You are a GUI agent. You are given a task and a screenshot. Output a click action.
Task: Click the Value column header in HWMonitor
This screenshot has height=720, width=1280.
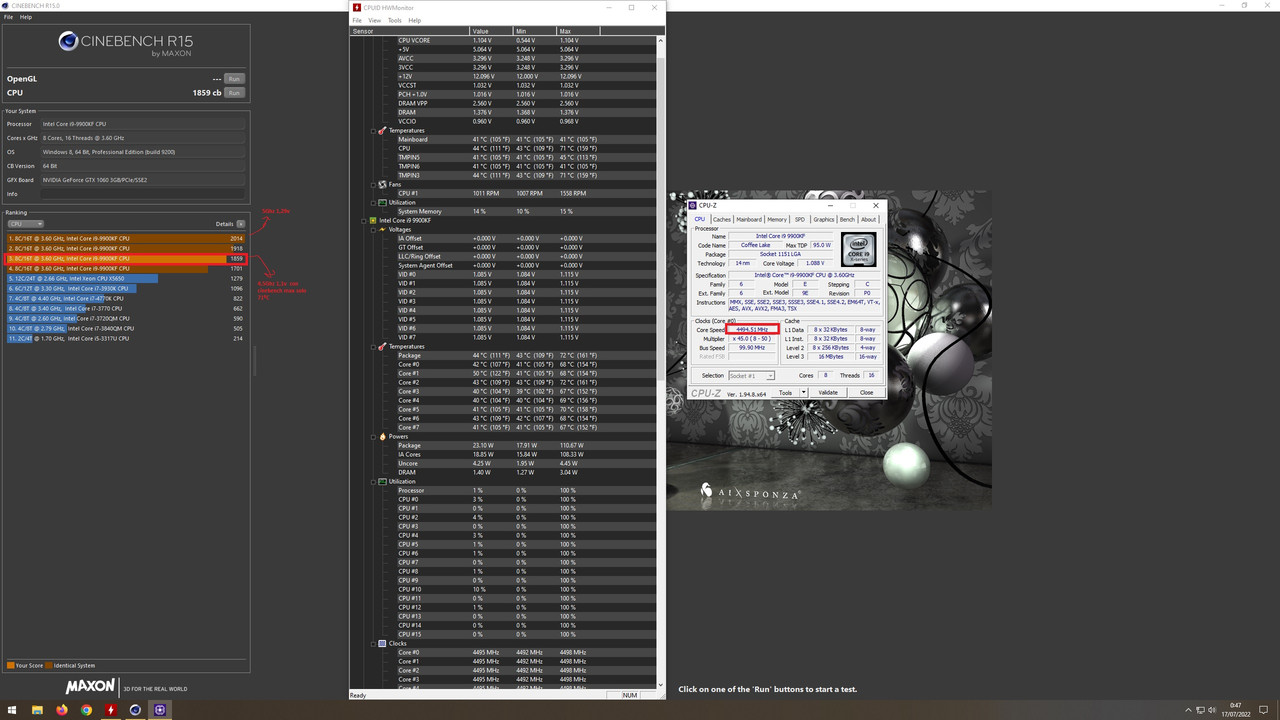491,31
